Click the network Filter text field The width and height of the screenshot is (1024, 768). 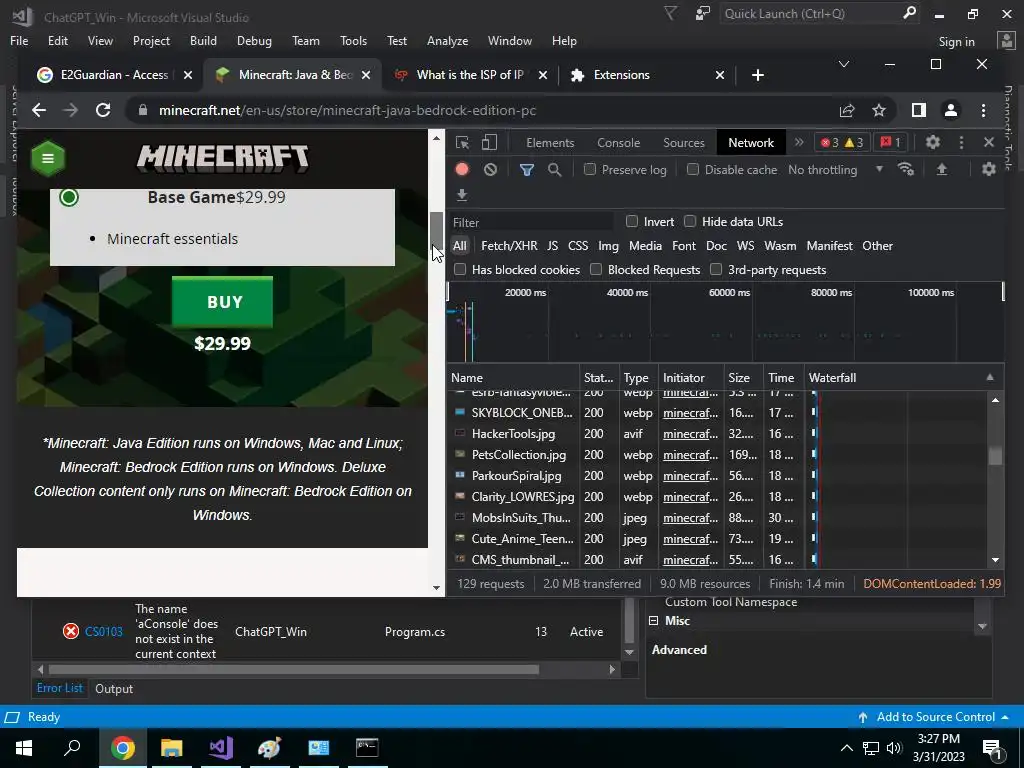coord(530,222)
